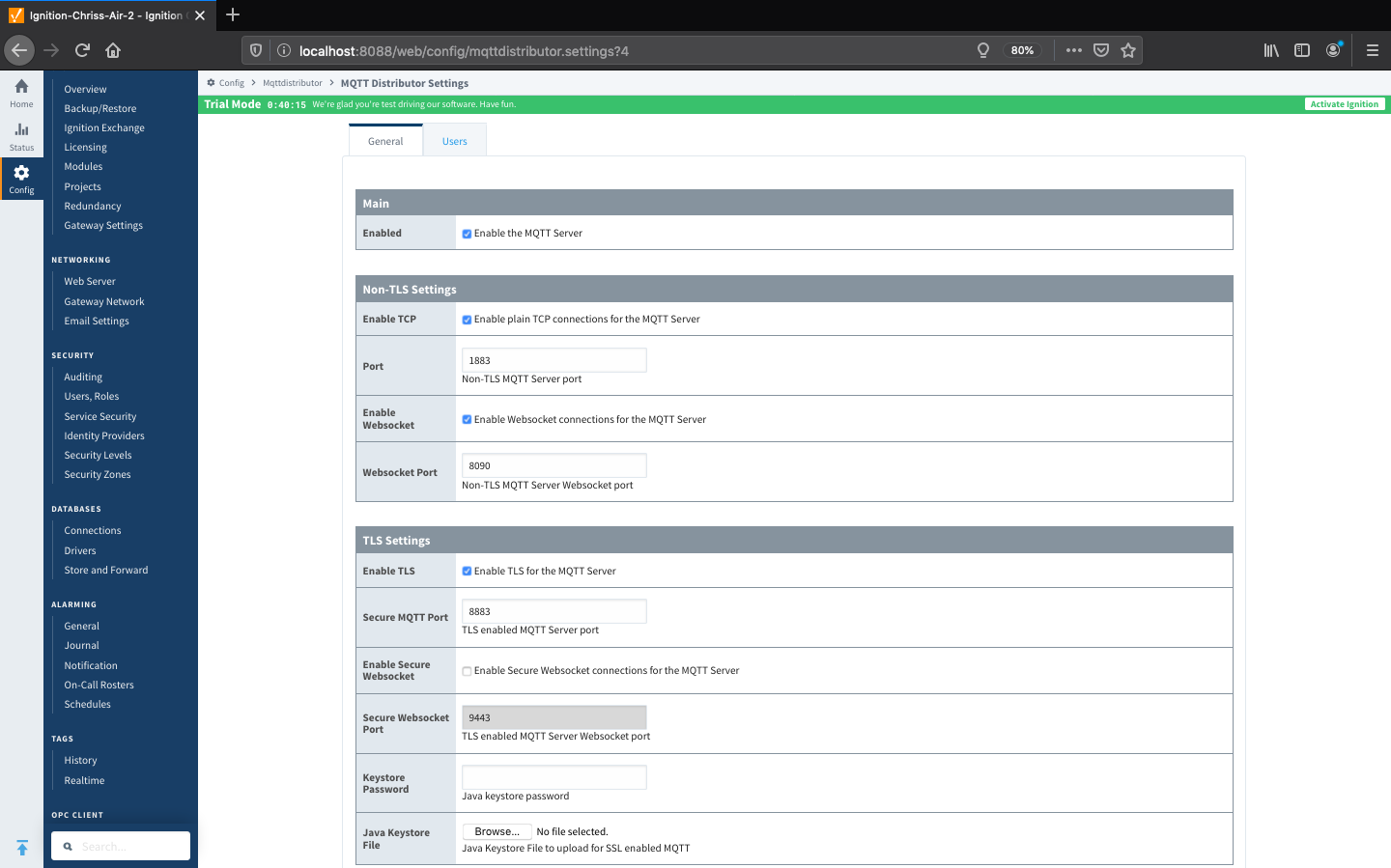Open Ignition Exchange in sidebar
This screenshot has width=1391, height=868.
point(104,127)
